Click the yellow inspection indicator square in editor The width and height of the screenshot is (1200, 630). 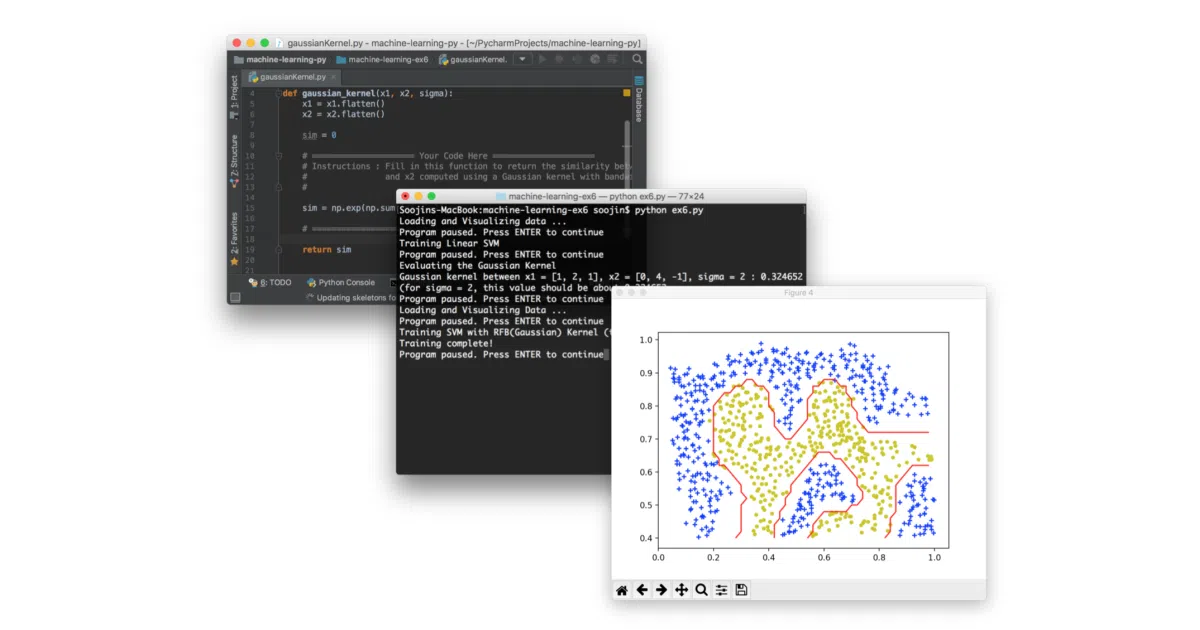click(627, 92)
